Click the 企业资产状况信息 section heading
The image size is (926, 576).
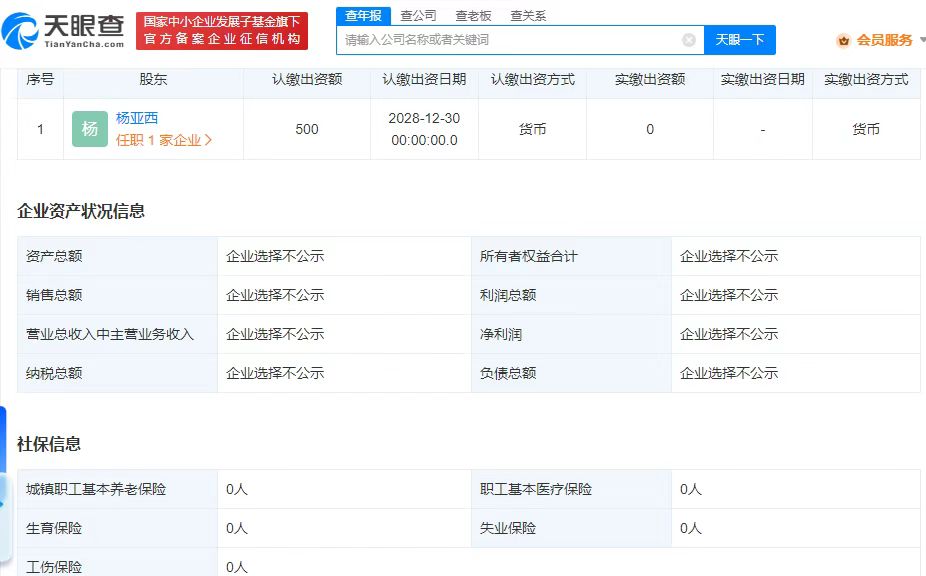[81, 211]
